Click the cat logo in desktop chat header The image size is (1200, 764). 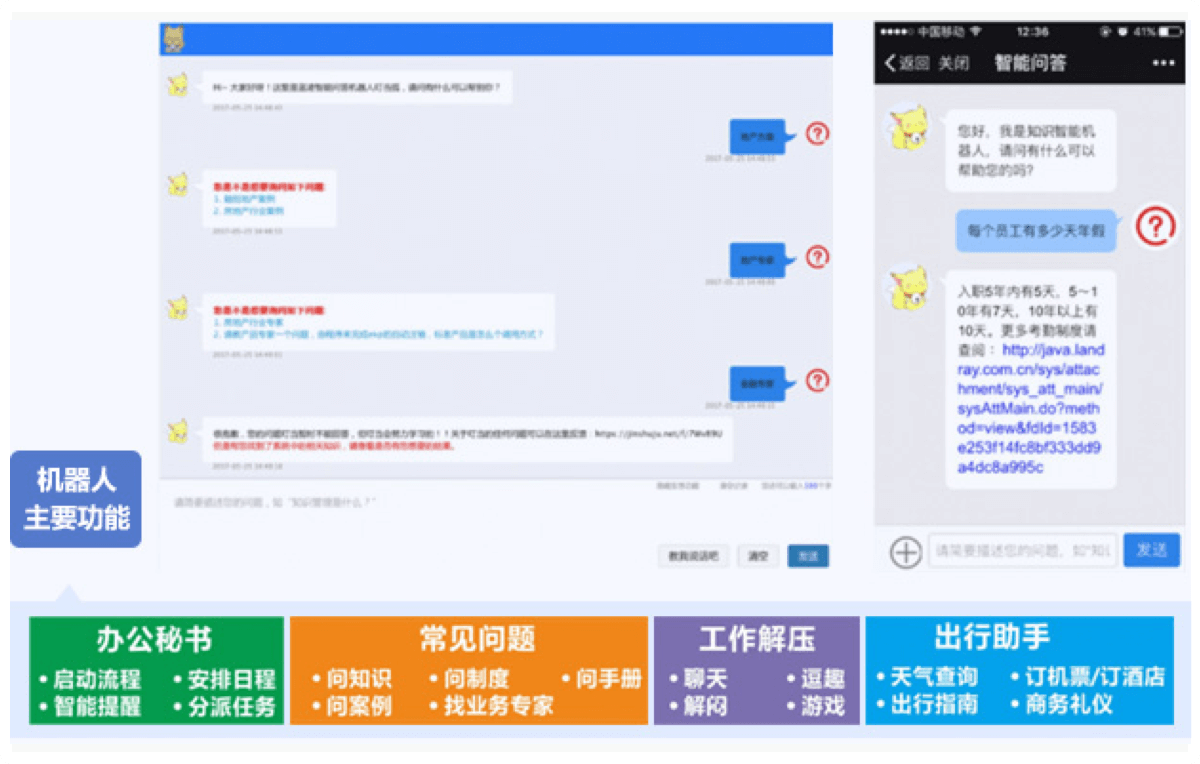pyautogui.click(x=174, y=40)
